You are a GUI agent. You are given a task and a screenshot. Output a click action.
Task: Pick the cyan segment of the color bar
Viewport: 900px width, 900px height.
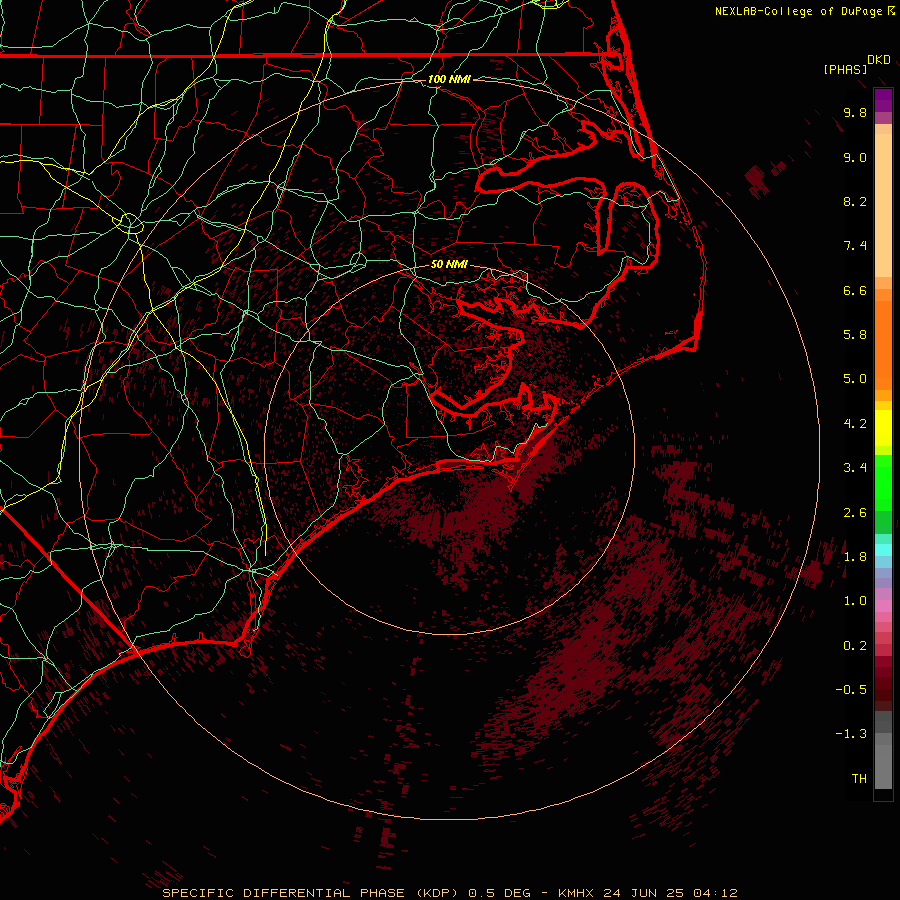pos(883,550)
